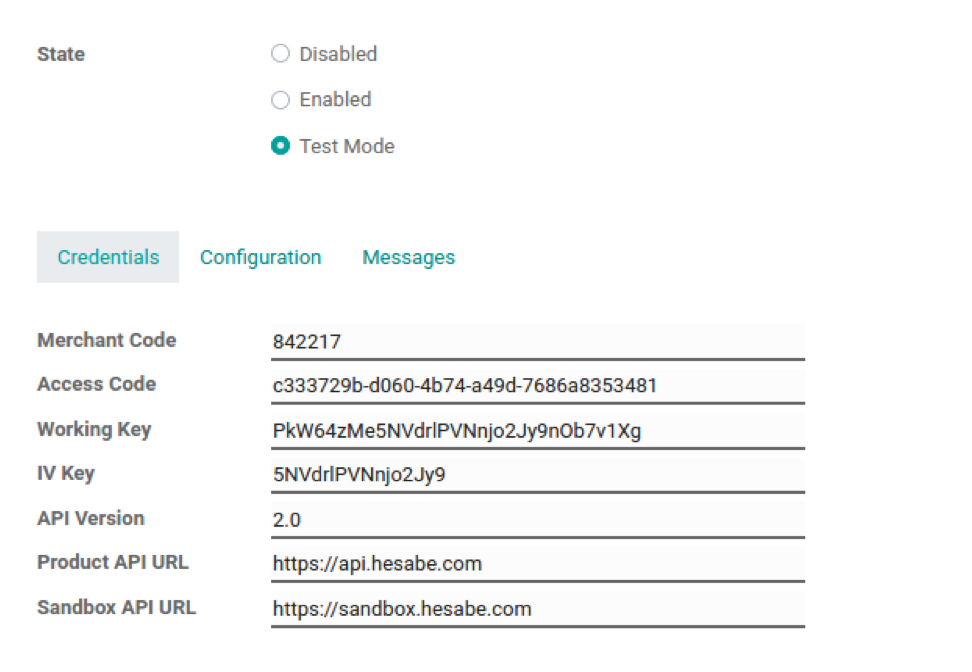Screen dimensions: 972x672
Task: Click the Sandbox API URL label
Action: [116, 607]
